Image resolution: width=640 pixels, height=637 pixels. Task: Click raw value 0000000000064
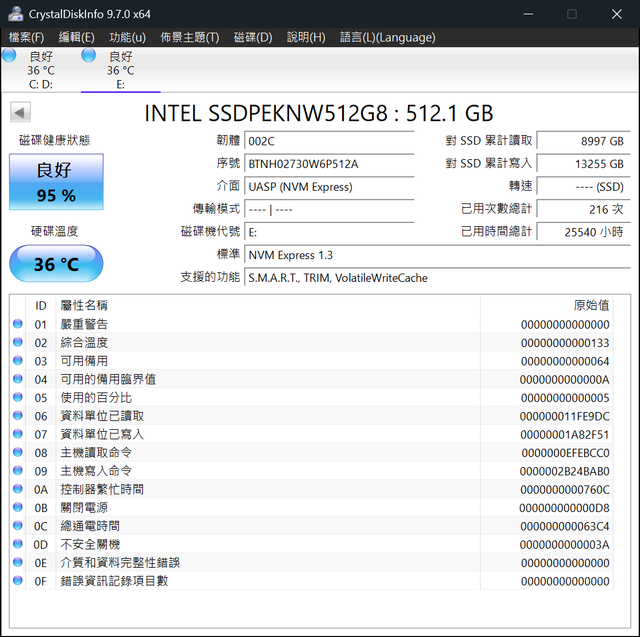coord(565,361)
